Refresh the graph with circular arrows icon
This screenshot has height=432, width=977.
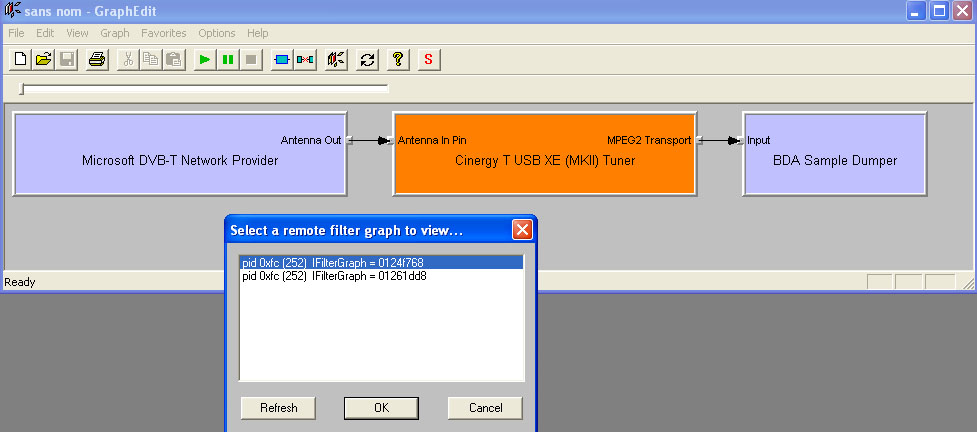coord(368,60)
